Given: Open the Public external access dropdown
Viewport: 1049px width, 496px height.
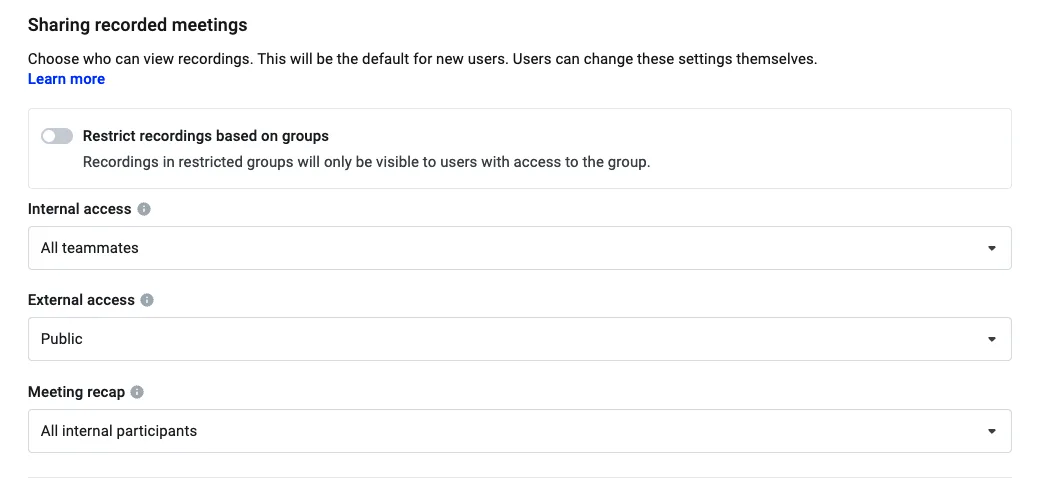Looking at the screenshot, I should pos(520,339).
